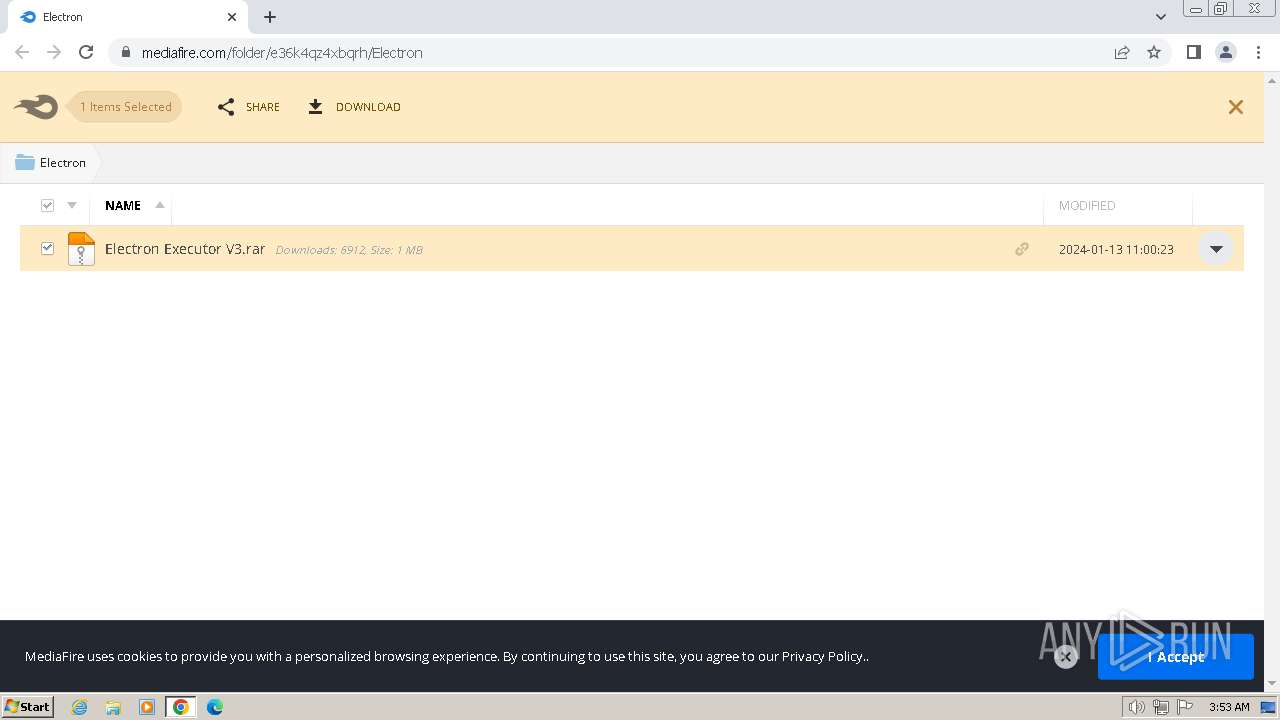The height and width of the screenshot is (720, 1280).
Task: Download the selected item
Action: pyautogui.click(x=354, y=107)
